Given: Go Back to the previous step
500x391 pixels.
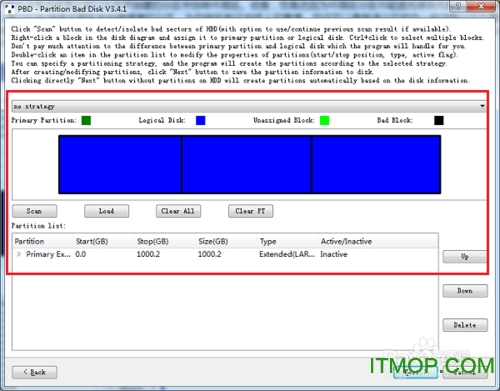Looking at the screenshot, I should pyautogui.click(x=35, y=372).
